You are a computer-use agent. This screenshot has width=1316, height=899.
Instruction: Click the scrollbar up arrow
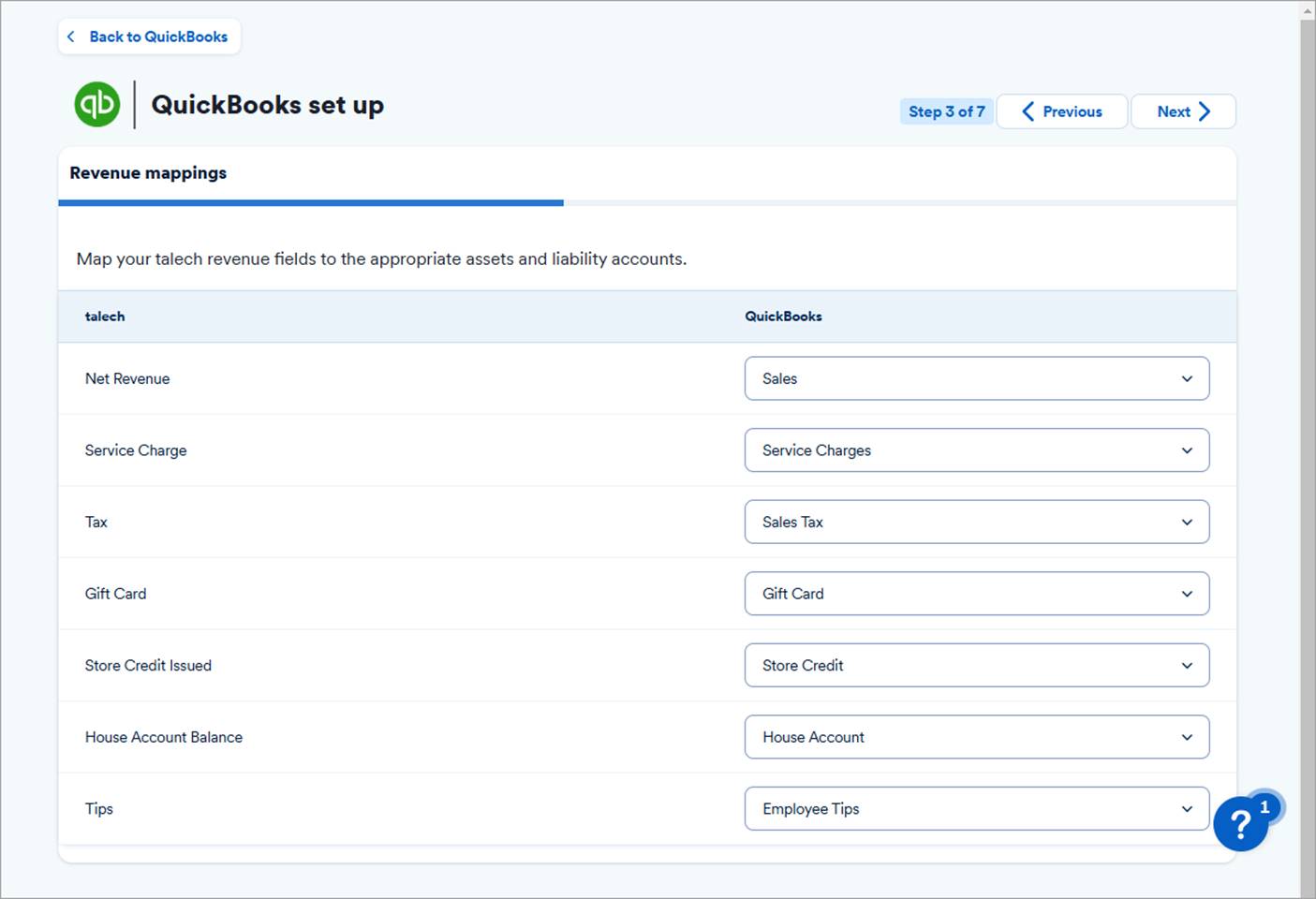coord(1308,10)
